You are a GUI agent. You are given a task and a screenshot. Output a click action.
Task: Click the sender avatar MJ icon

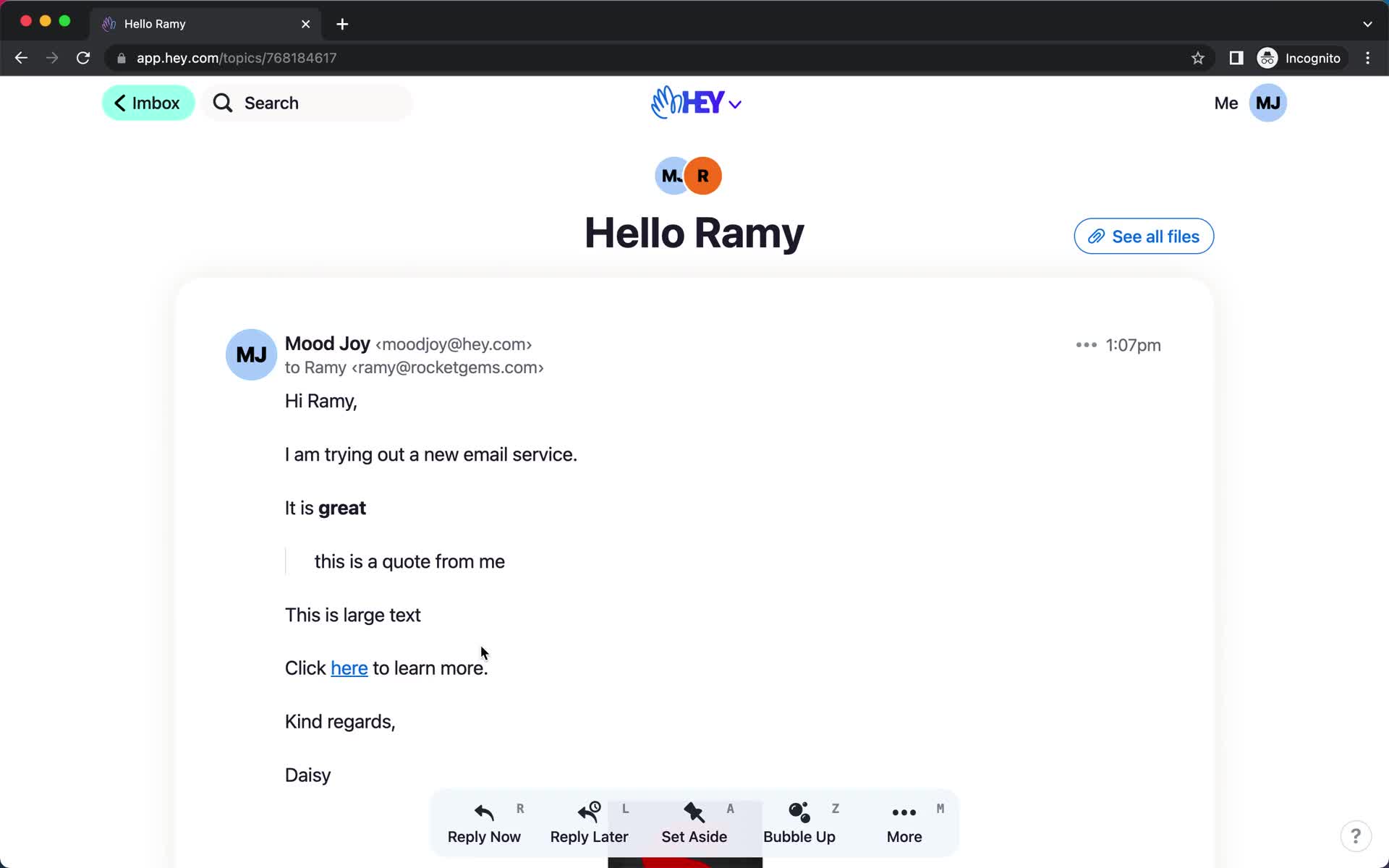pyautogui.click(x=250, y=355)
